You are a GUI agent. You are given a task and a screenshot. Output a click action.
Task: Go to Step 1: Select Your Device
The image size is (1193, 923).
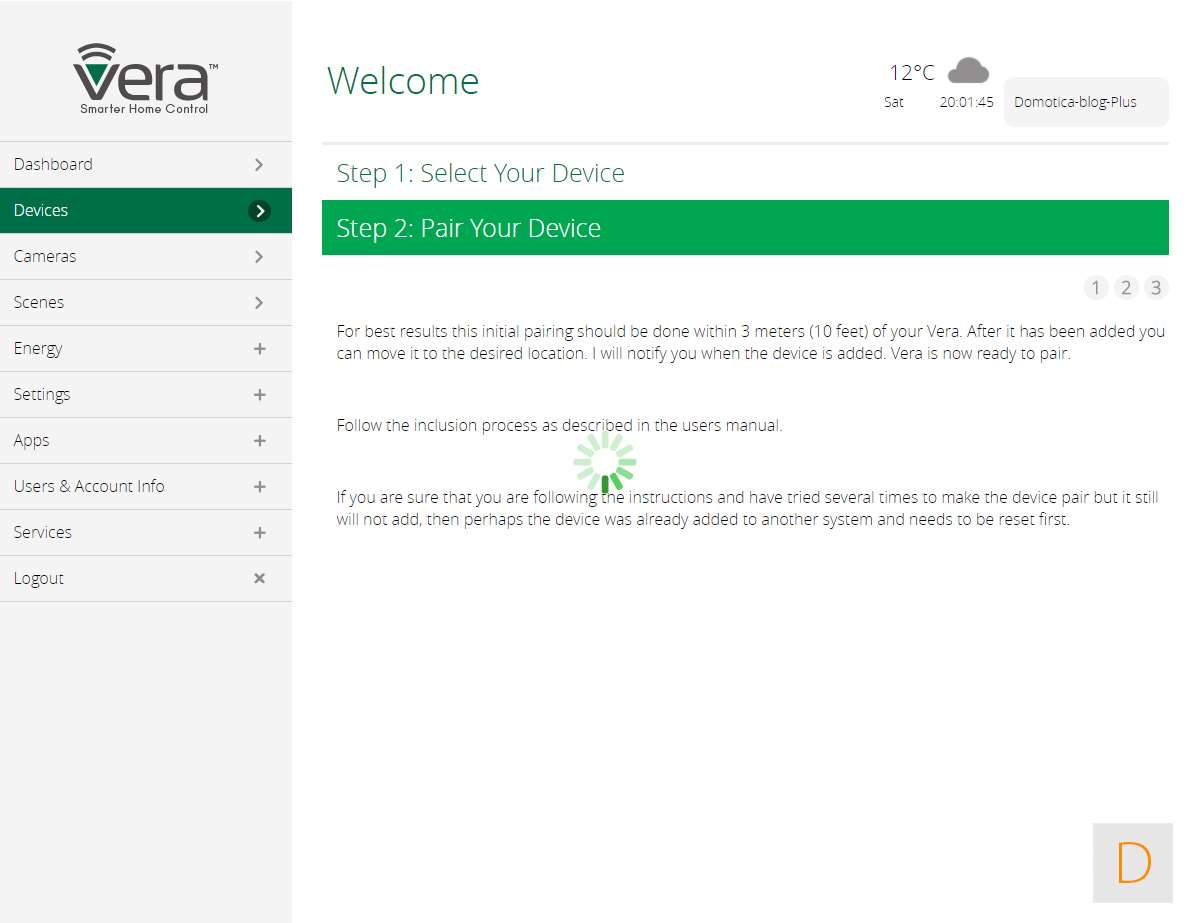point(480,173)
